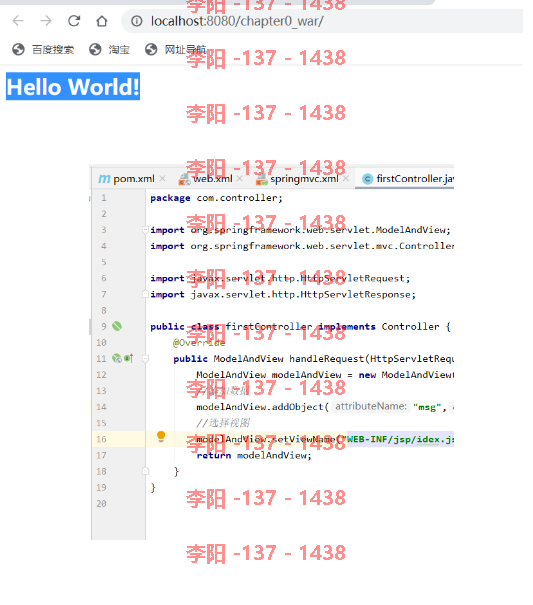The width and height of the screenshot is (533, 605).
Task: Switch to the springmvc.xml tab
Action: pyautogui.click(x=299, y=179)
